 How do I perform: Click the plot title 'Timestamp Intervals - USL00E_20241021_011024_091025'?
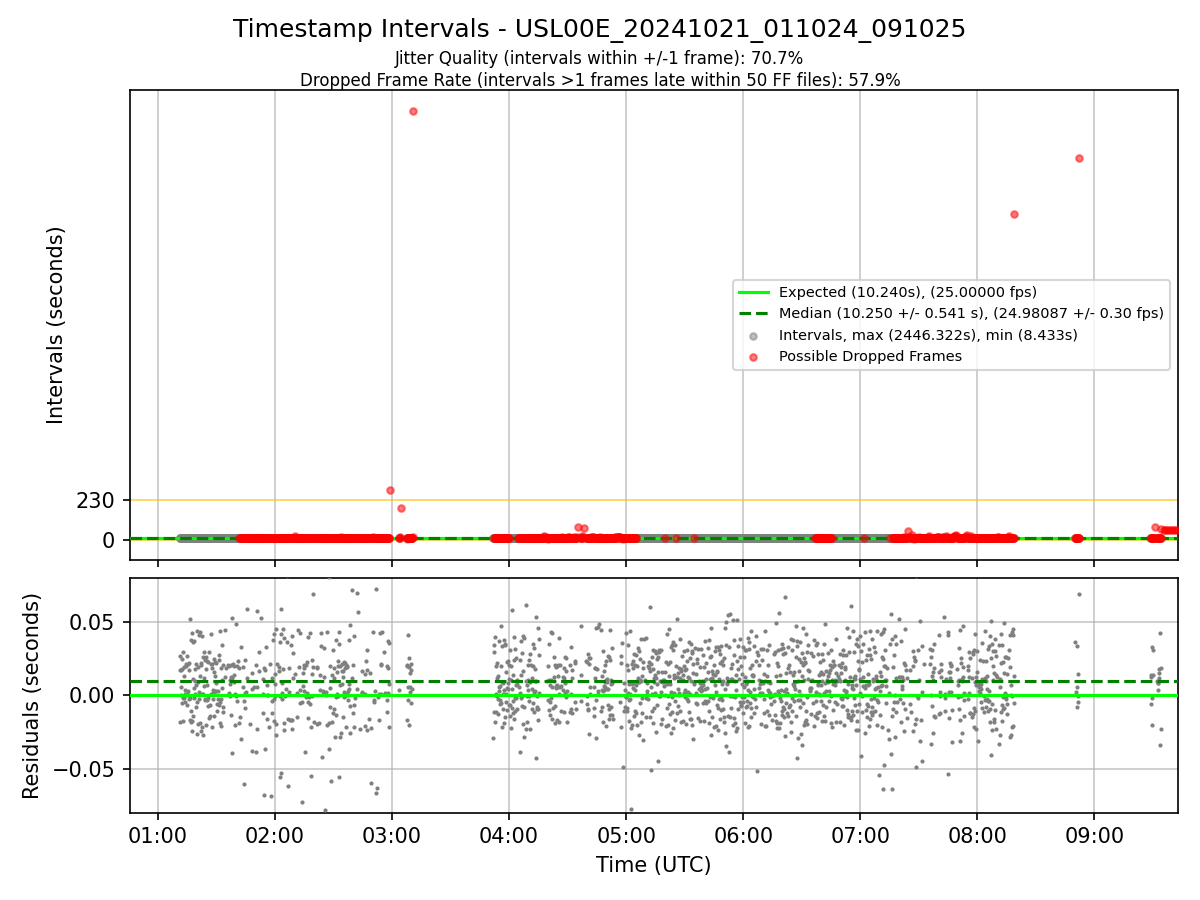[599, 29]
